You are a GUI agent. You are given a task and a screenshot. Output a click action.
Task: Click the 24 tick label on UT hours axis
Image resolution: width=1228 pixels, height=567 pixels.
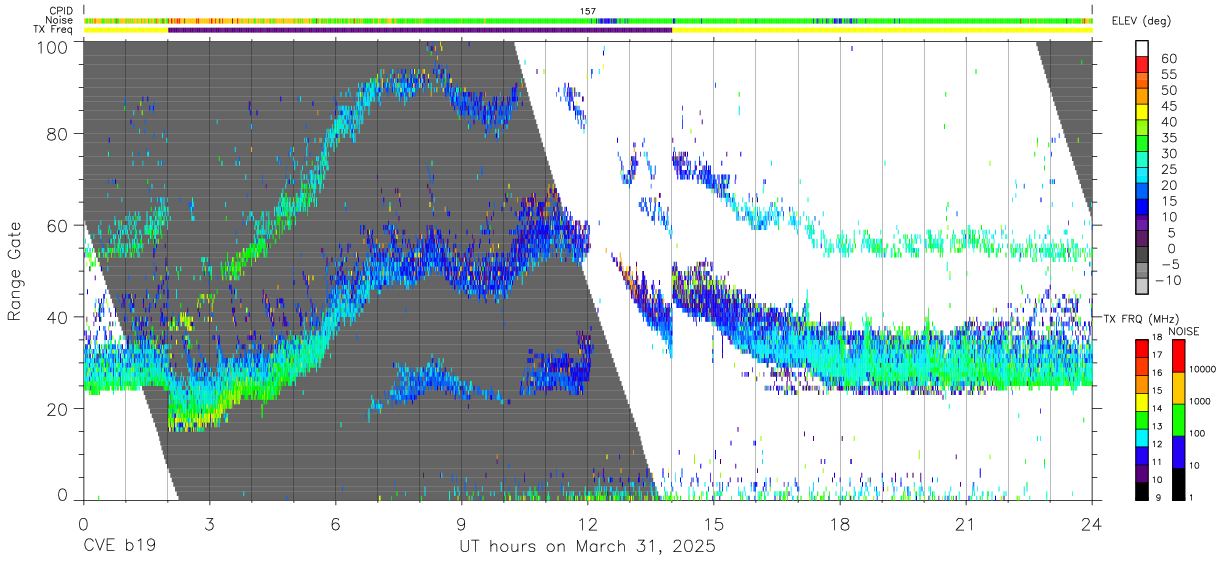[1092, 523]
